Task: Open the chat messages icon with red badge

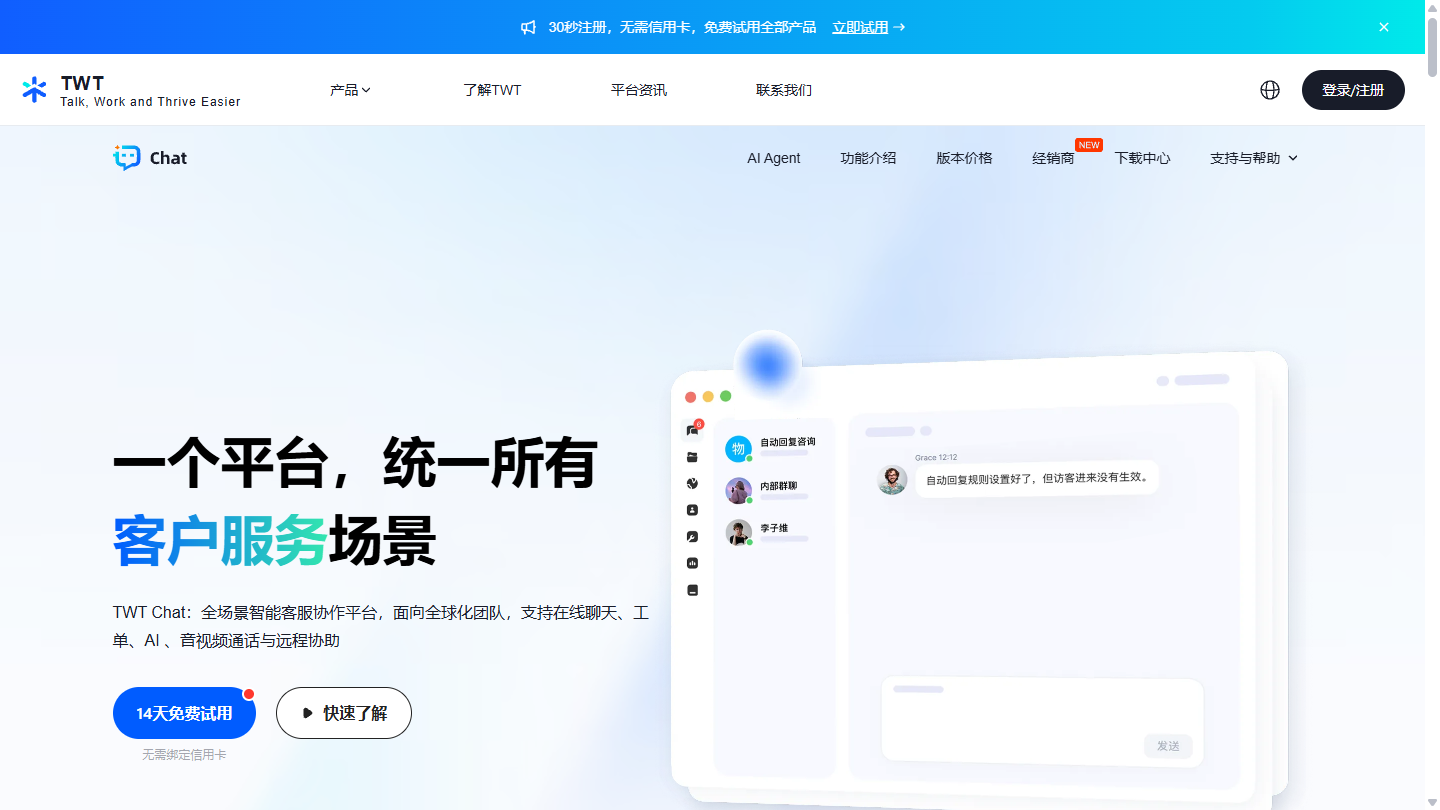Action: (x=692, y=430)
